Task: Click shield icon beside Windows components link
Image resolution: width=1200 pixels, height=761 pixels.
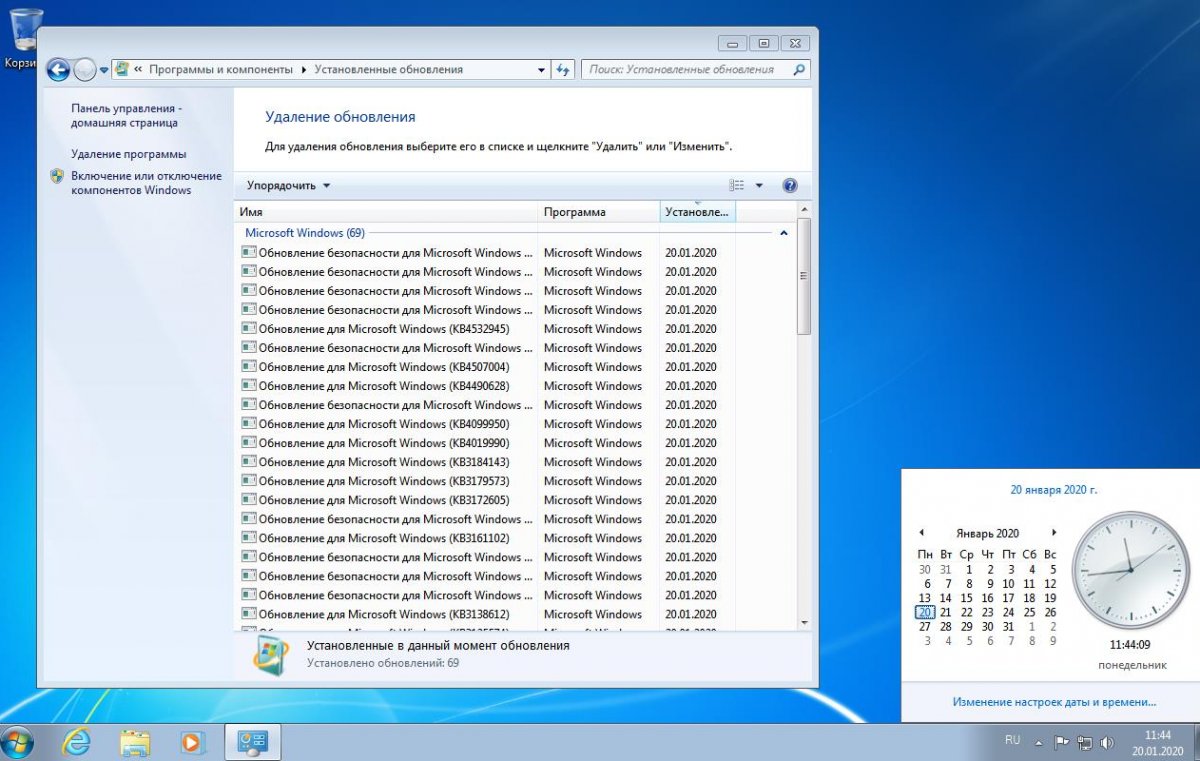Action: point(57,176)
